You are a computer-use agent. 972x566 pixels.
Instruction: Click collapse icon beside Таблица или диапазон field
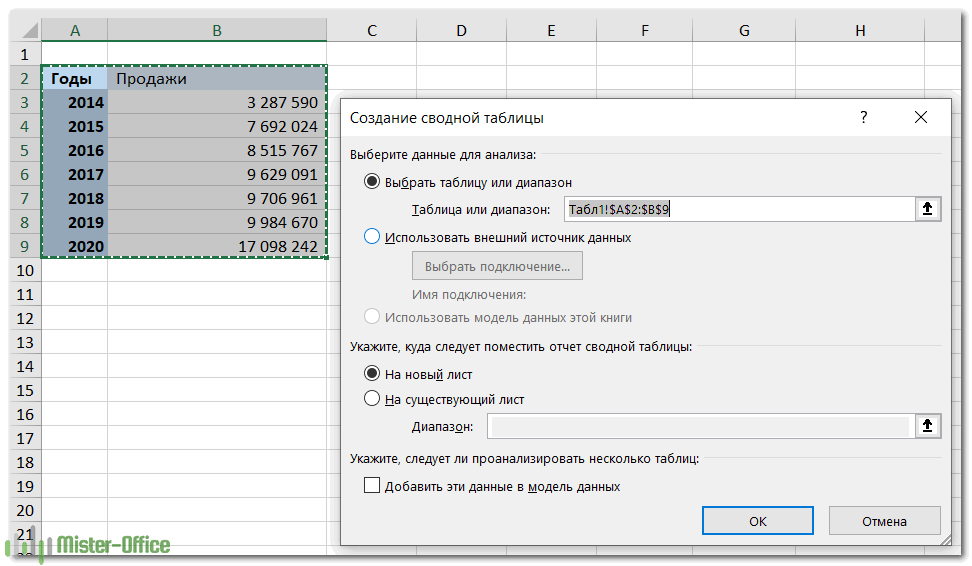point(927,209)
